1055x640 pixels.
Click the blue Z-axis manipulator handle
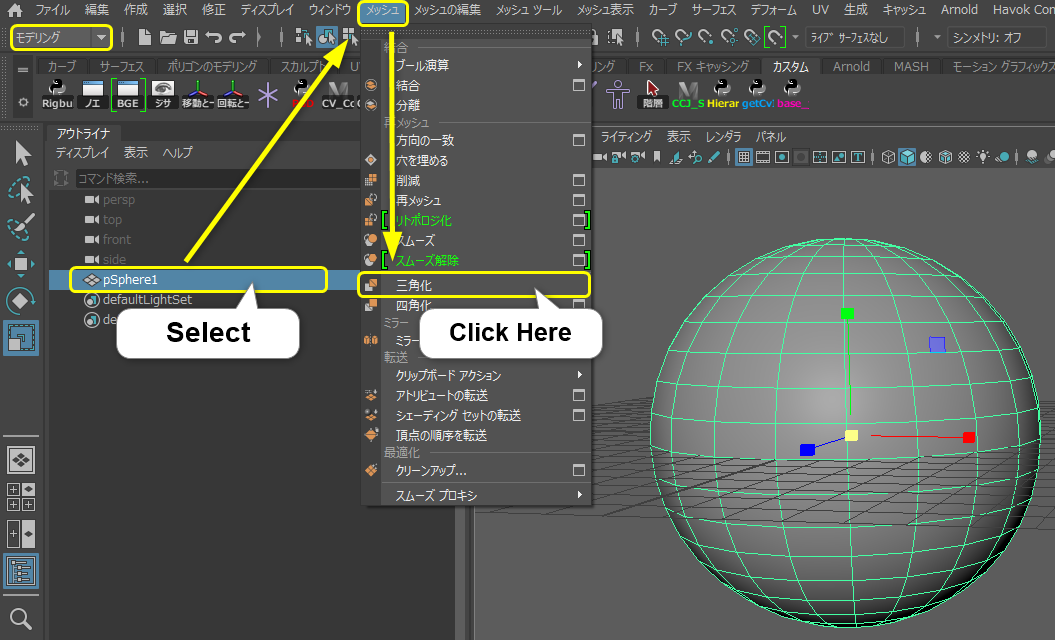click(x=807, y=450)
